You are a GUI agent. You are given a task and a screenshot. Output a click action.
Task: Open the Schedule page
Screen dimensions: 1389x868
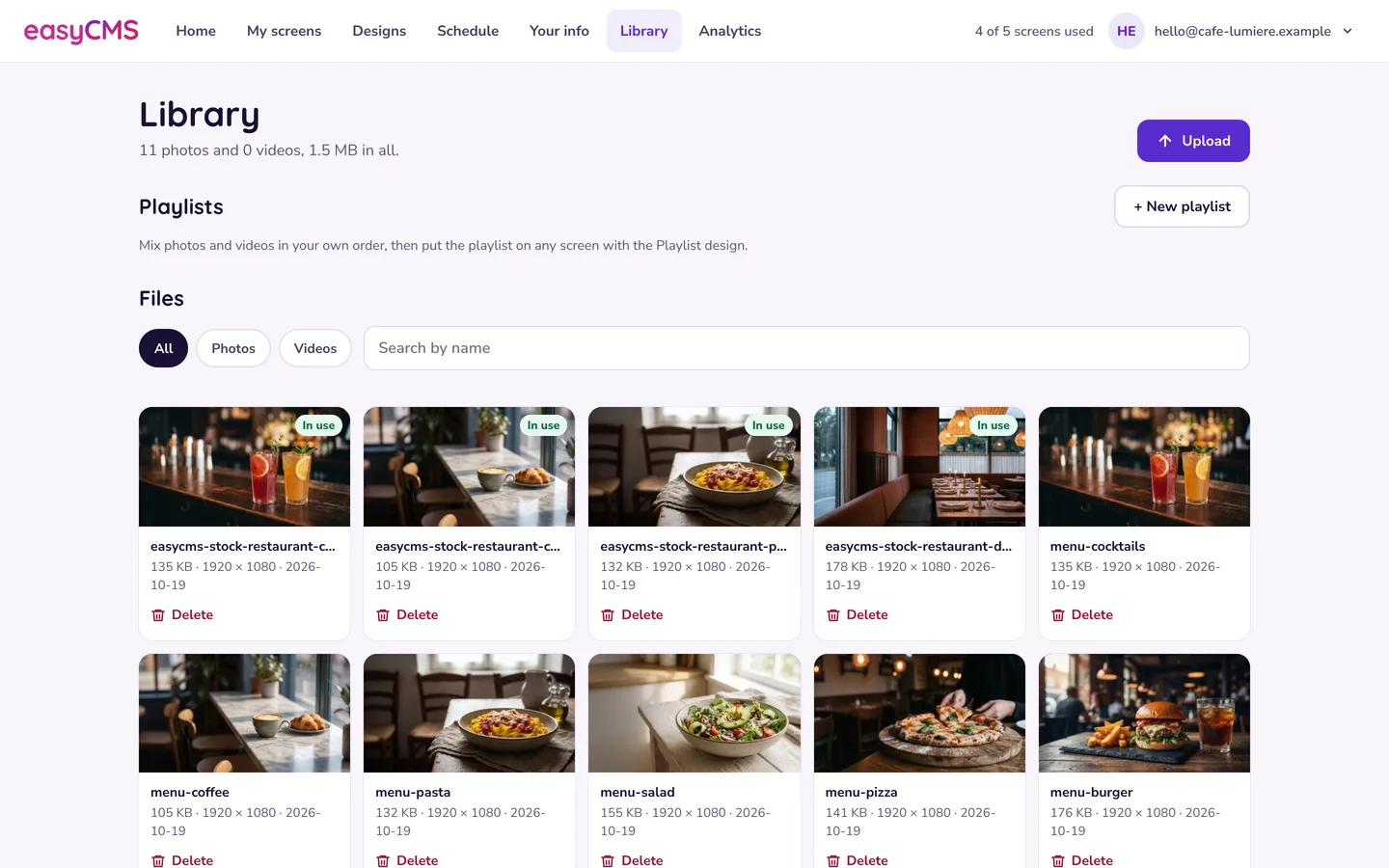click(468, 31)
